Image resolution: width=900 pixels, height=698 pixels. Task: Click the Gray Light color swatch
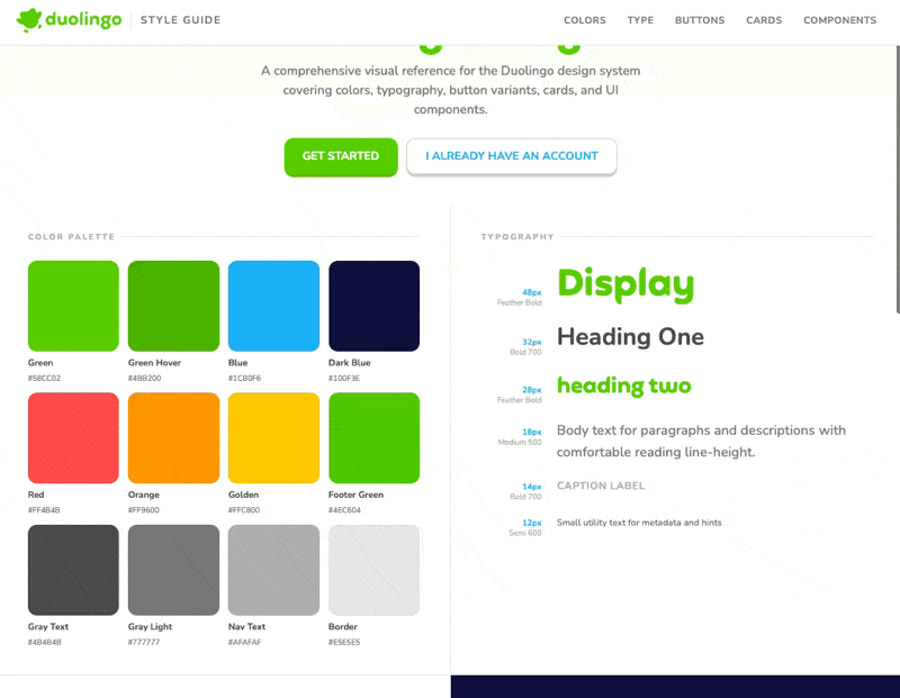click(x=173, y=570)
